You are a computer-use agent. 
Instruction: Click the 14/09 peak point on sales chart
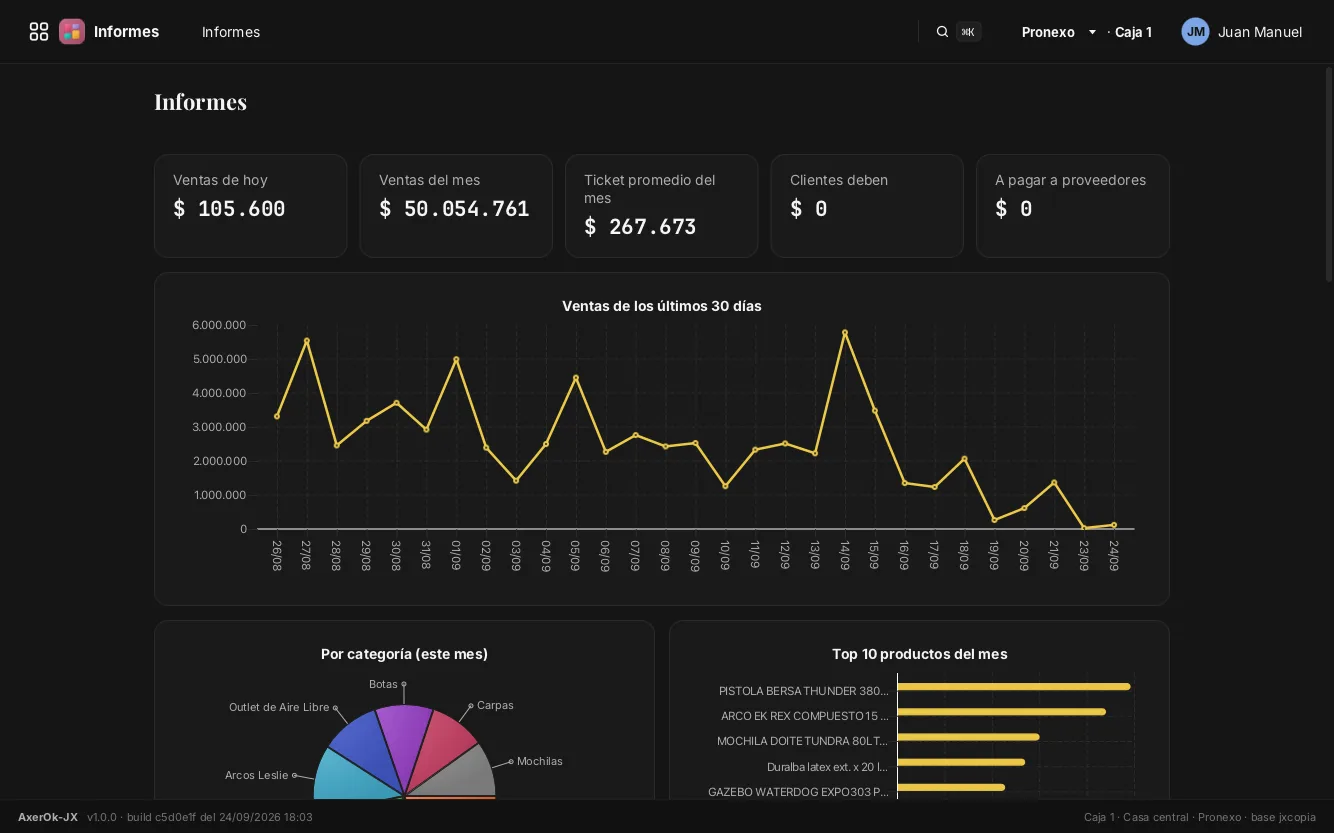[845, 332]
